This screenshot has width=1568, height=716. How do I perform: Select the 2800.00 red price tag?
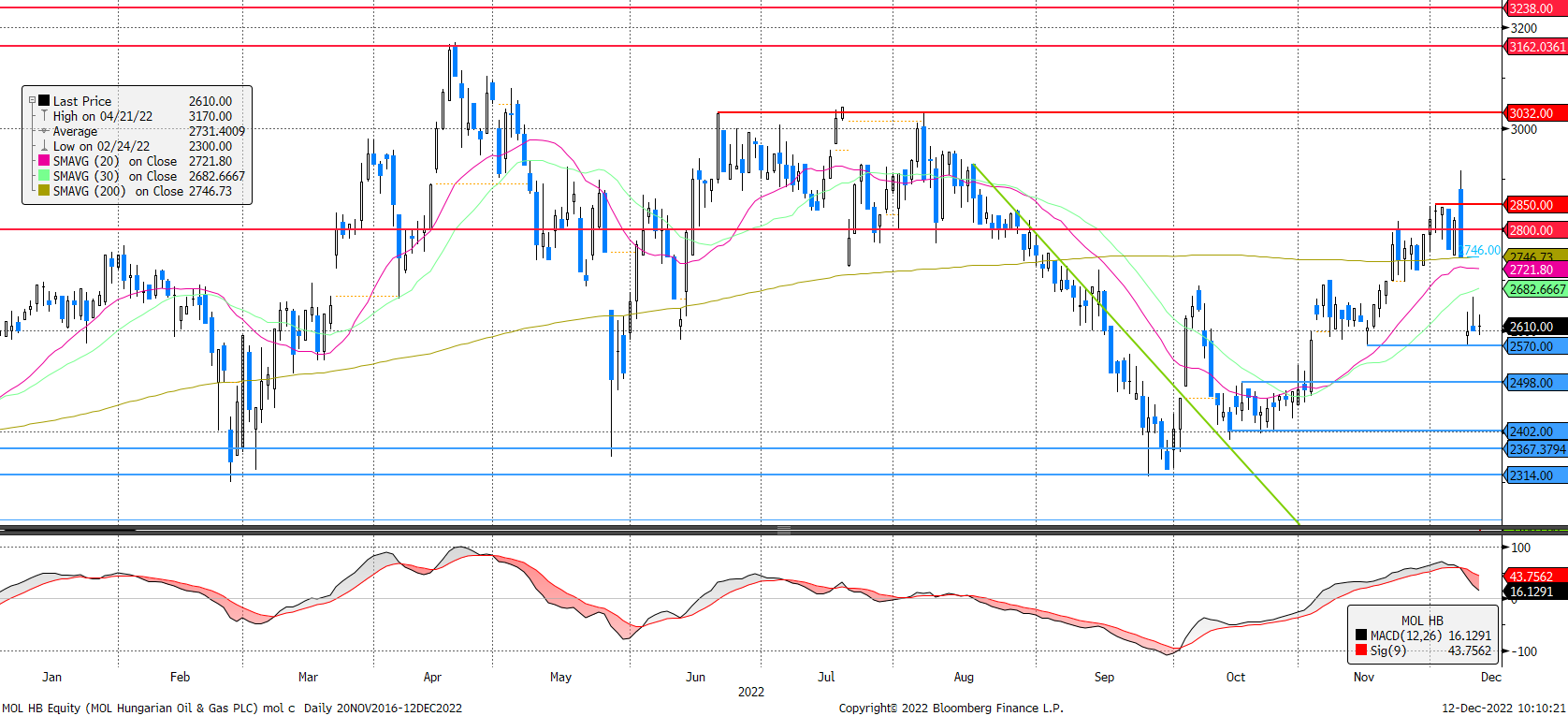[x=1534, y=230]
